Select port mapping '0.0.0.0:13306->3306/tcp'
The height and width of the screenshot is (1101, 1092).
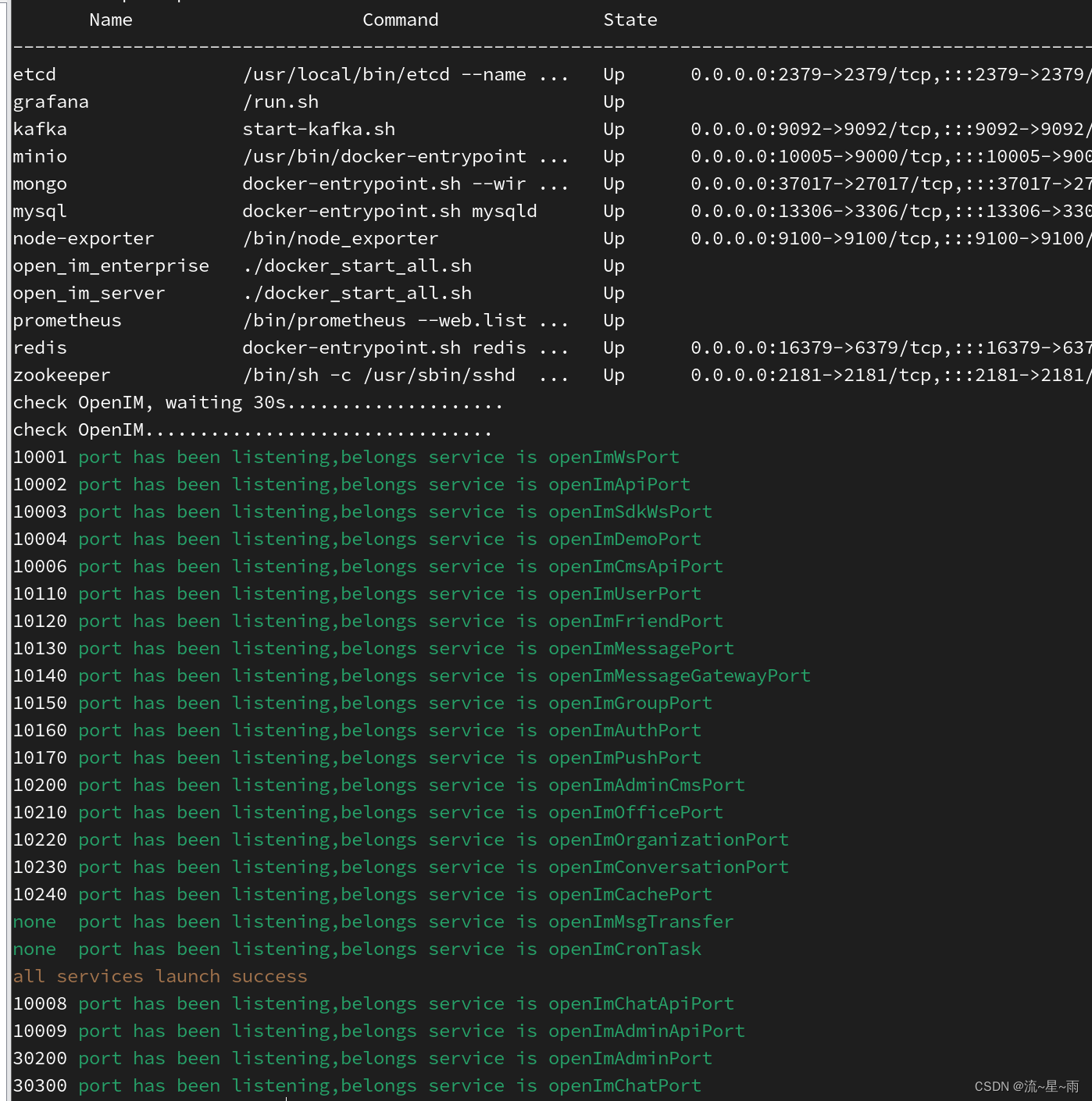click(x=817, y=211)
